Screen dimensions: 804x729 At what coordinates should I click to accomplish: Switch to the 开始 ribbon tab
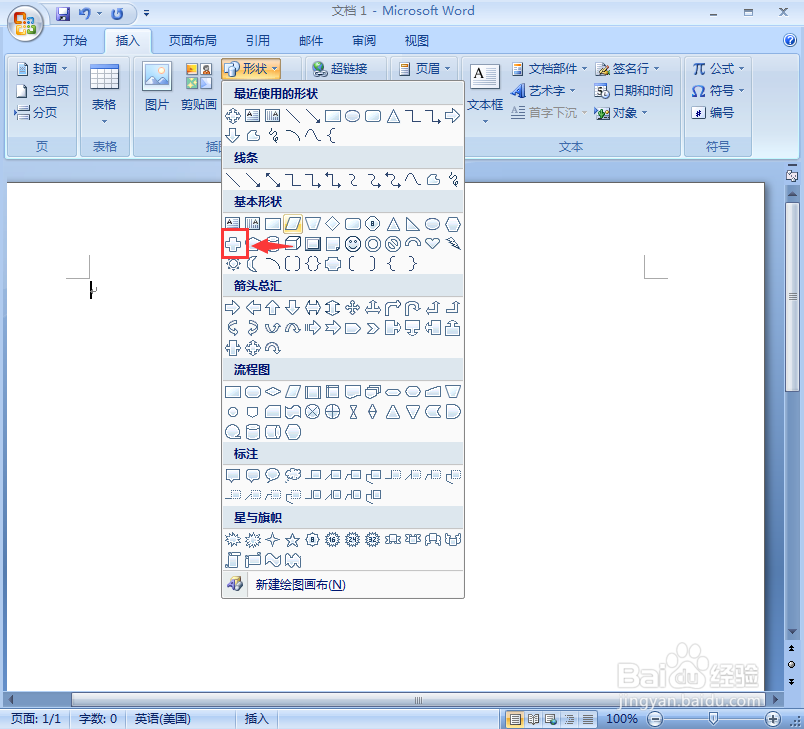(75, 40)
